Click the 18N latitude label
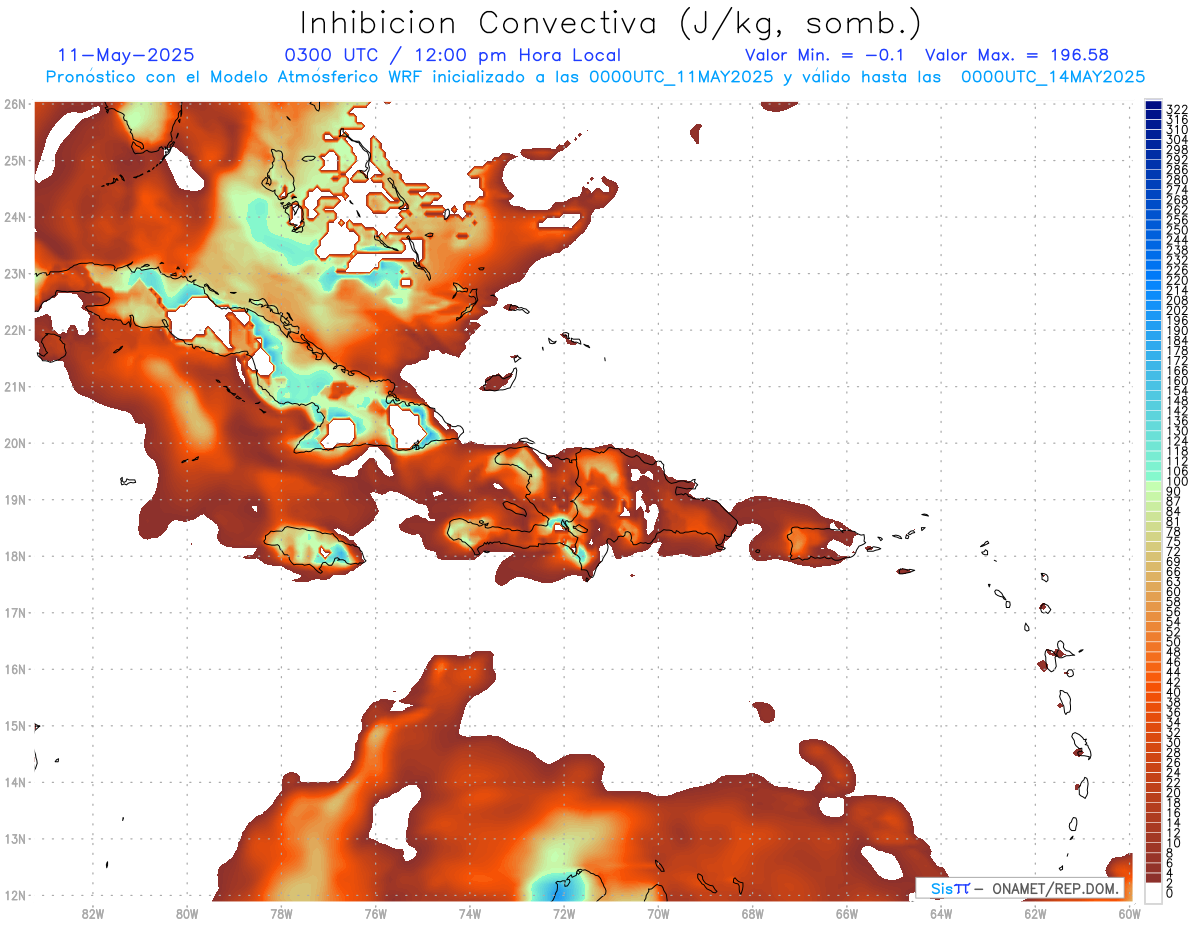Viewport: 1200px width, 927px height. click(15, 556)
